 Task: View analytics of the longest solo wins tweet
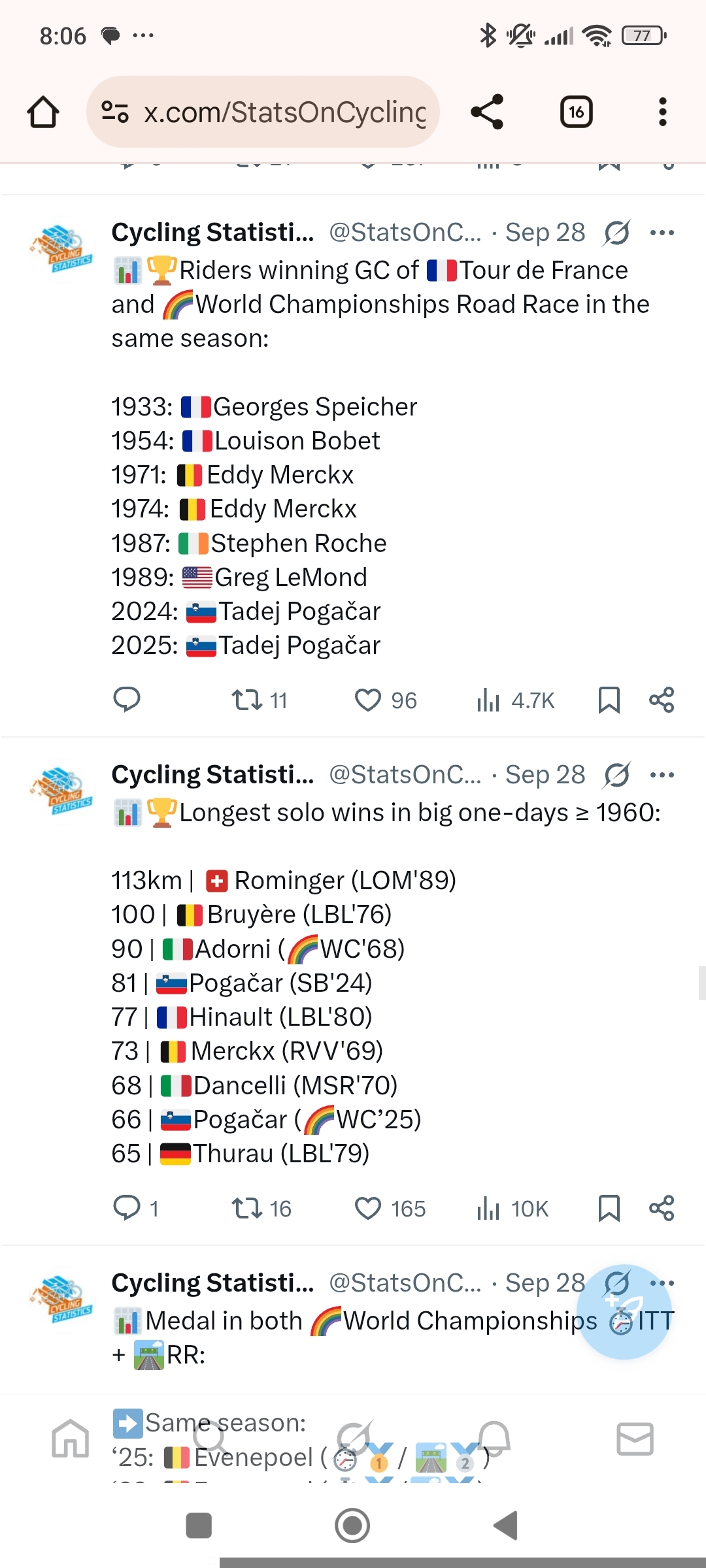pos(488,1209)
